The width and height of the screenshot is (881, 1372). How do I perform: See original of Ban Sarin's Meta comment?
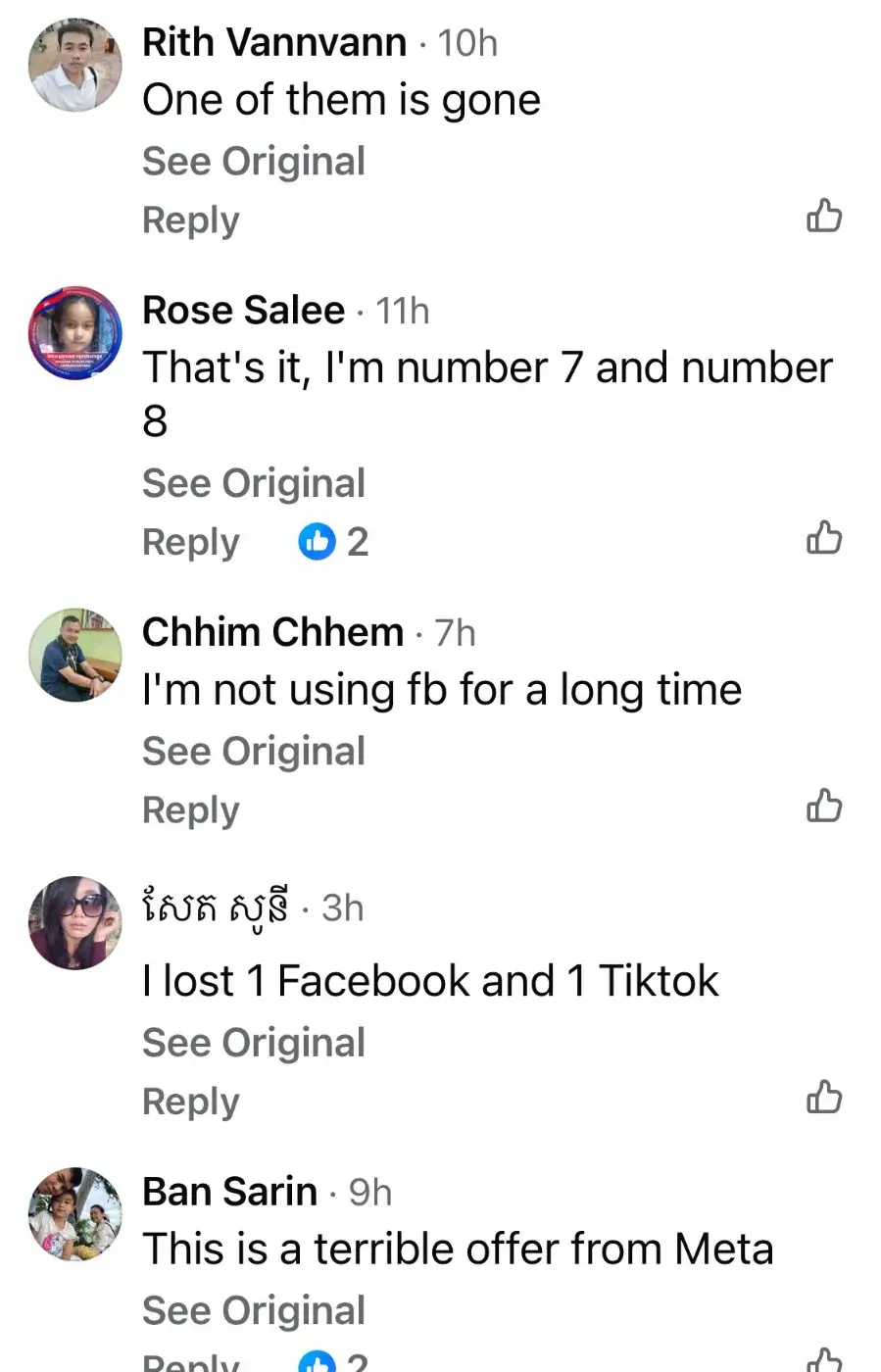coord(253,1310)
